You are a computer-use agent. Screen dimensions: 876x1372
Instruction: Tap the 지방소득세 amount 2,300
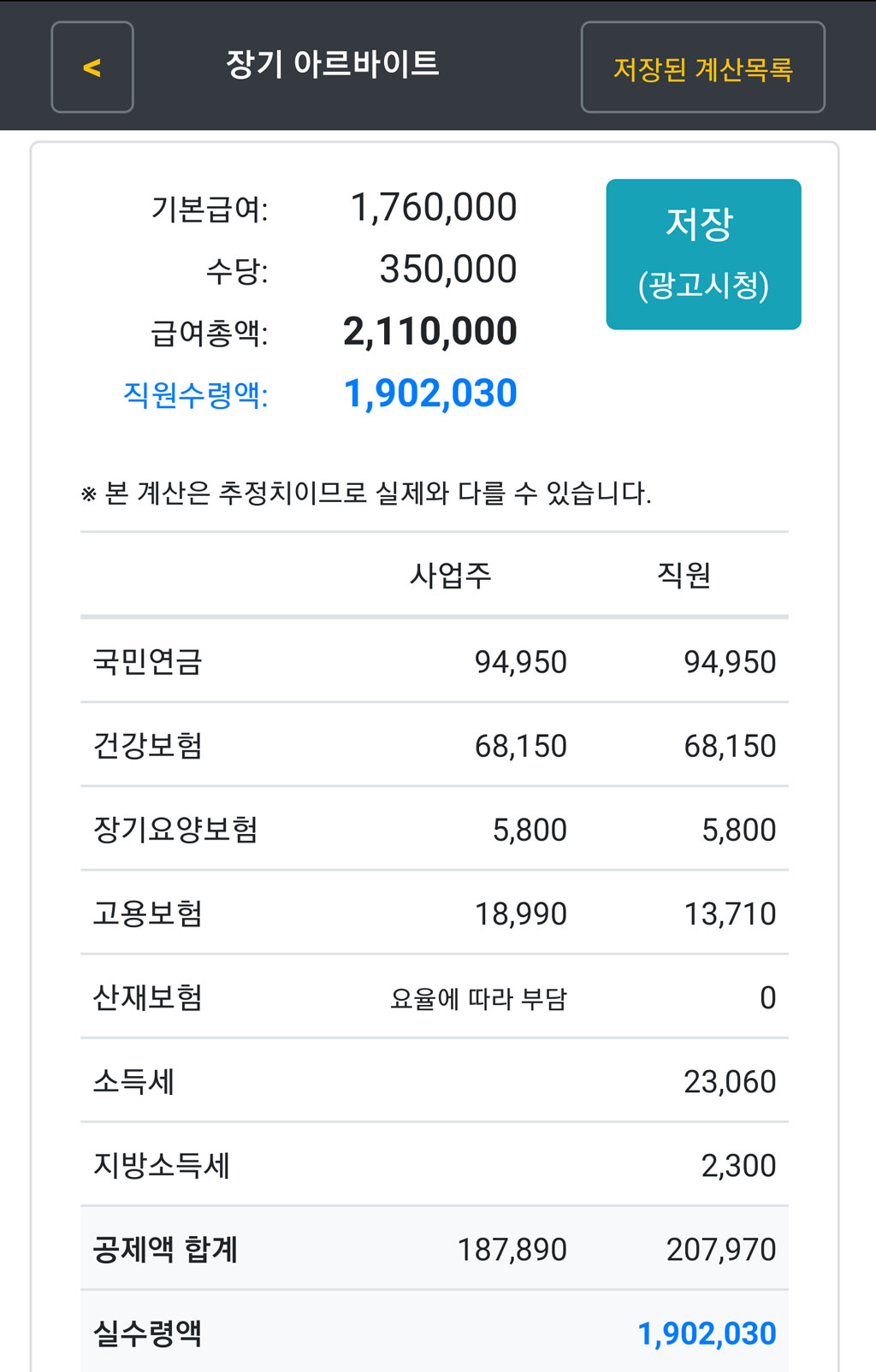coord(738,1166)
